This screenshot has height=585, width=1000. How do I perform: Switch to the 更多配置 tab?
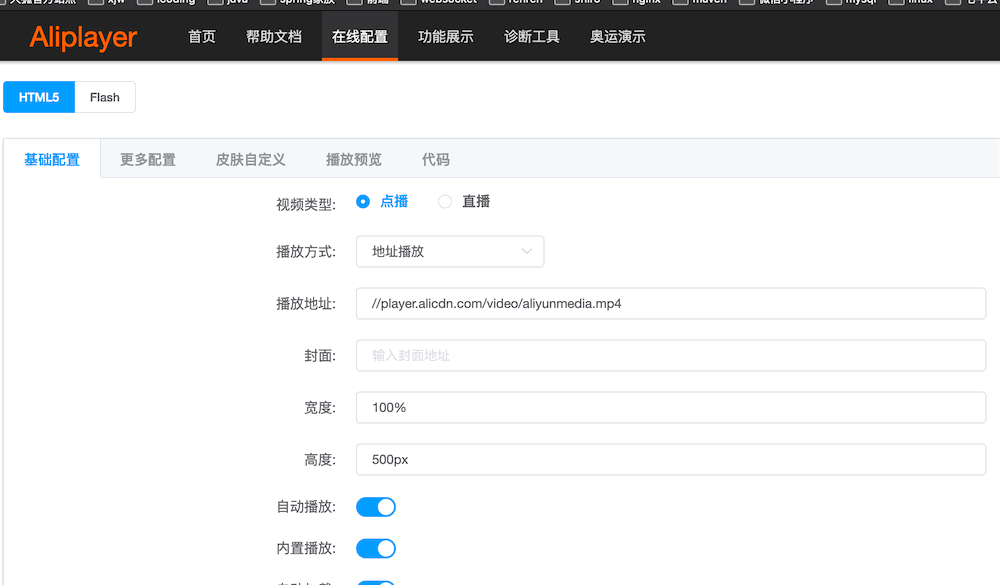click(148, 159)
